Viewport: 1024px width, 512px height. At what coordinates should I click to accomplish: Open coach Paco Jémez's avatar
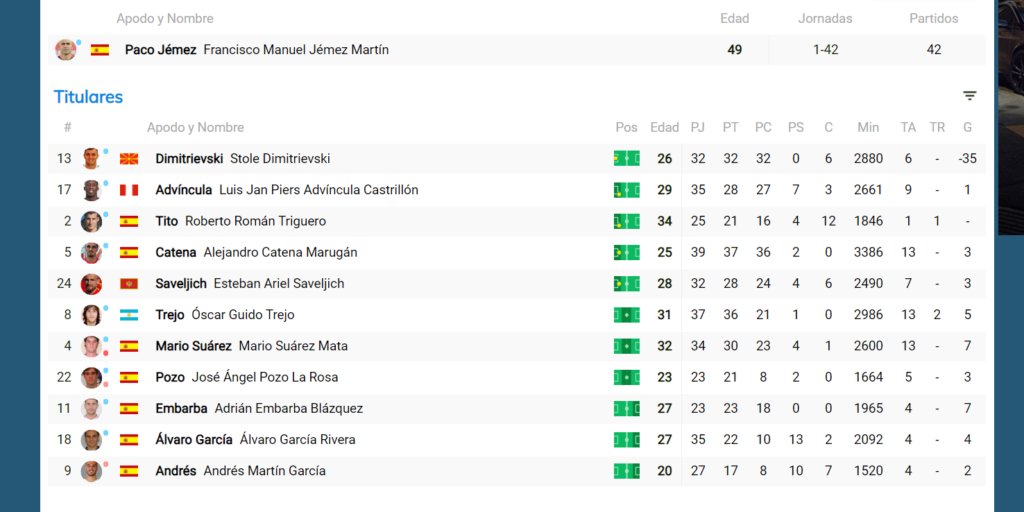(x=66, y=50)
